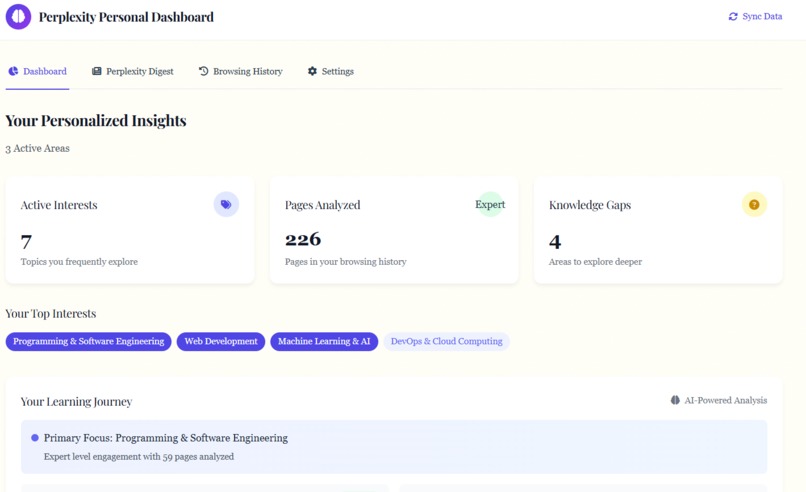Switch to the Perplexity Digest tab
Image resolution: width=806 pixels, height=492 pixels.
point(133,71)
